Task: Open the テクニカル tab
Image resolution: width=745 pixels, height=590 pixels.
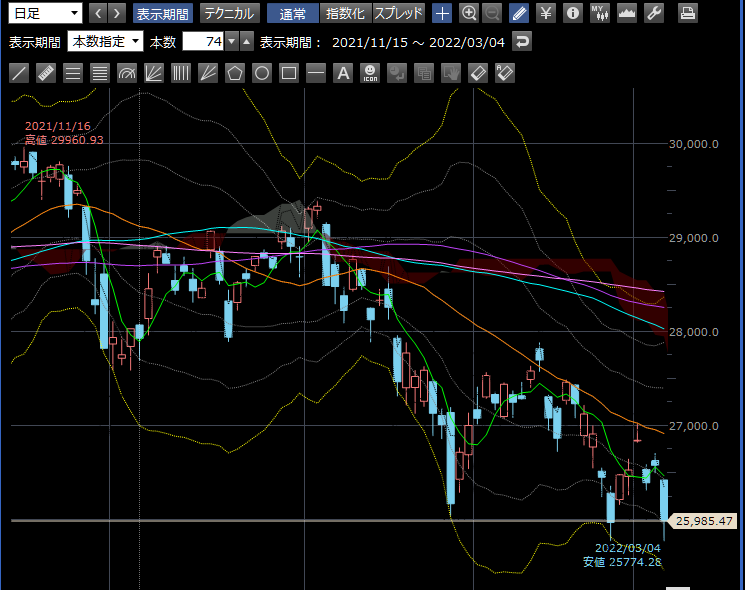Action: point(229,13)
